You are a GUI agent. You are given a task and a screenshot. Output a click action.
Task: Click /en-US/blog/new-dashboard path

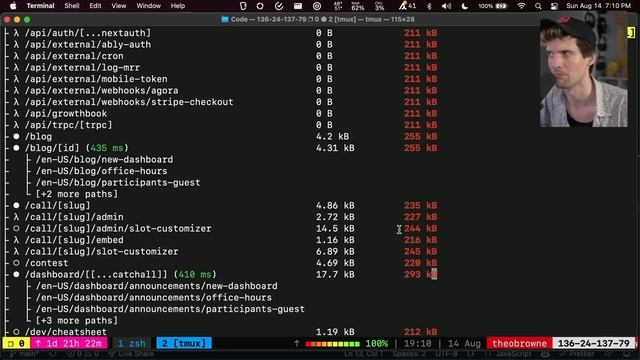104,159
